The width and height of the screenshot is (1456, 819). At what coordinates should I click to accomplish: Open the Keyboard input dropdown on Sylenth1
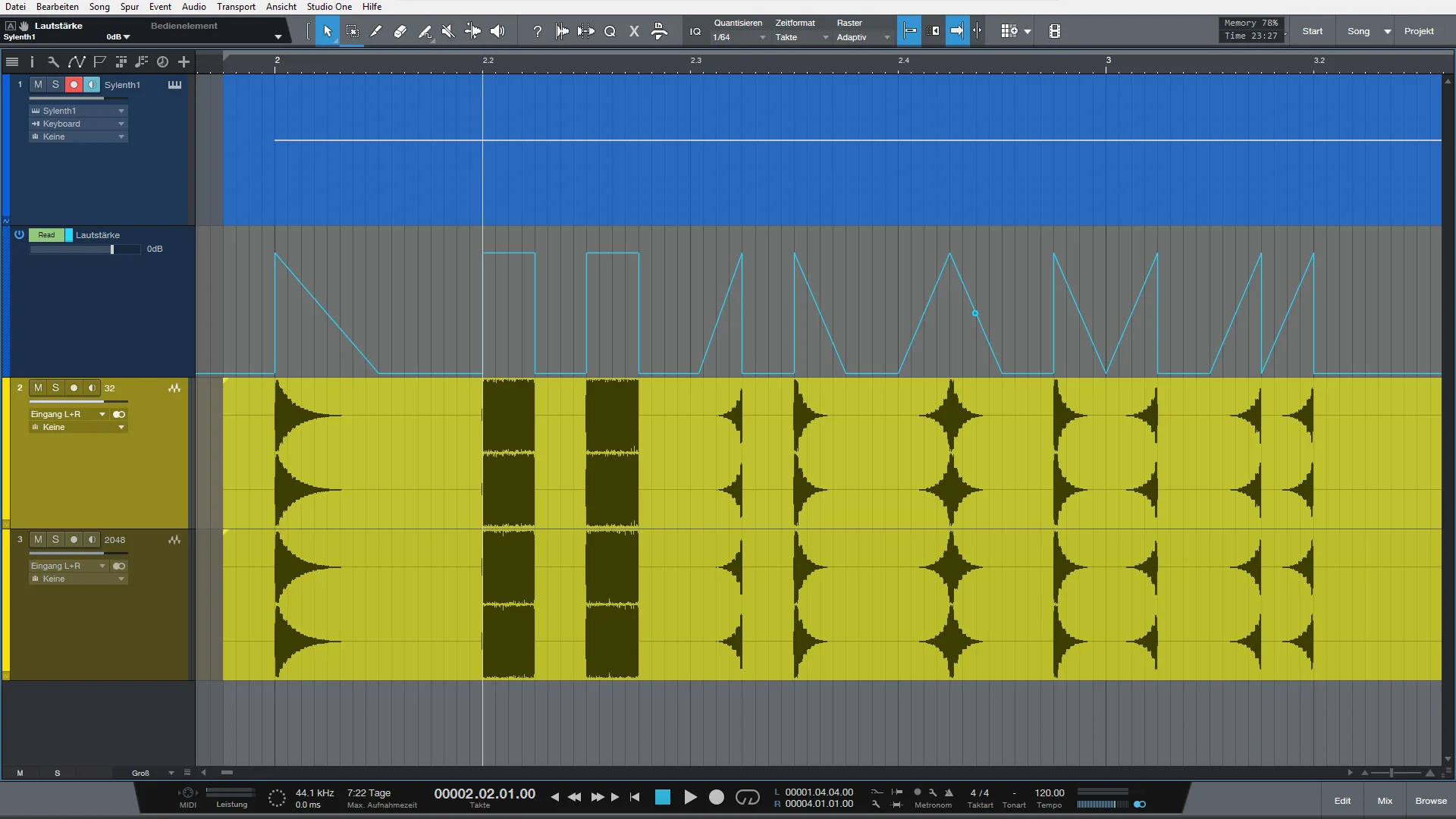coord(78,124)
